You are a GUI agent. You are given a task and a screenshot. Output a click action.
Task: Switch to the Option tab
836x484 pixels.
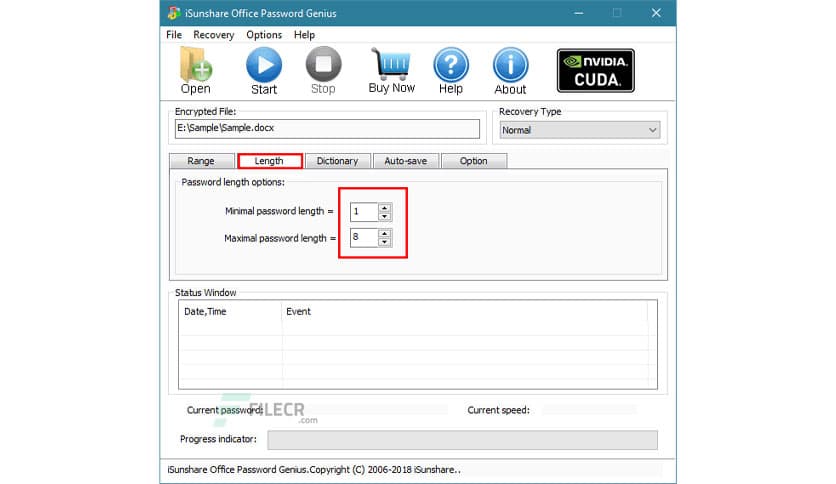pos(473,161)
